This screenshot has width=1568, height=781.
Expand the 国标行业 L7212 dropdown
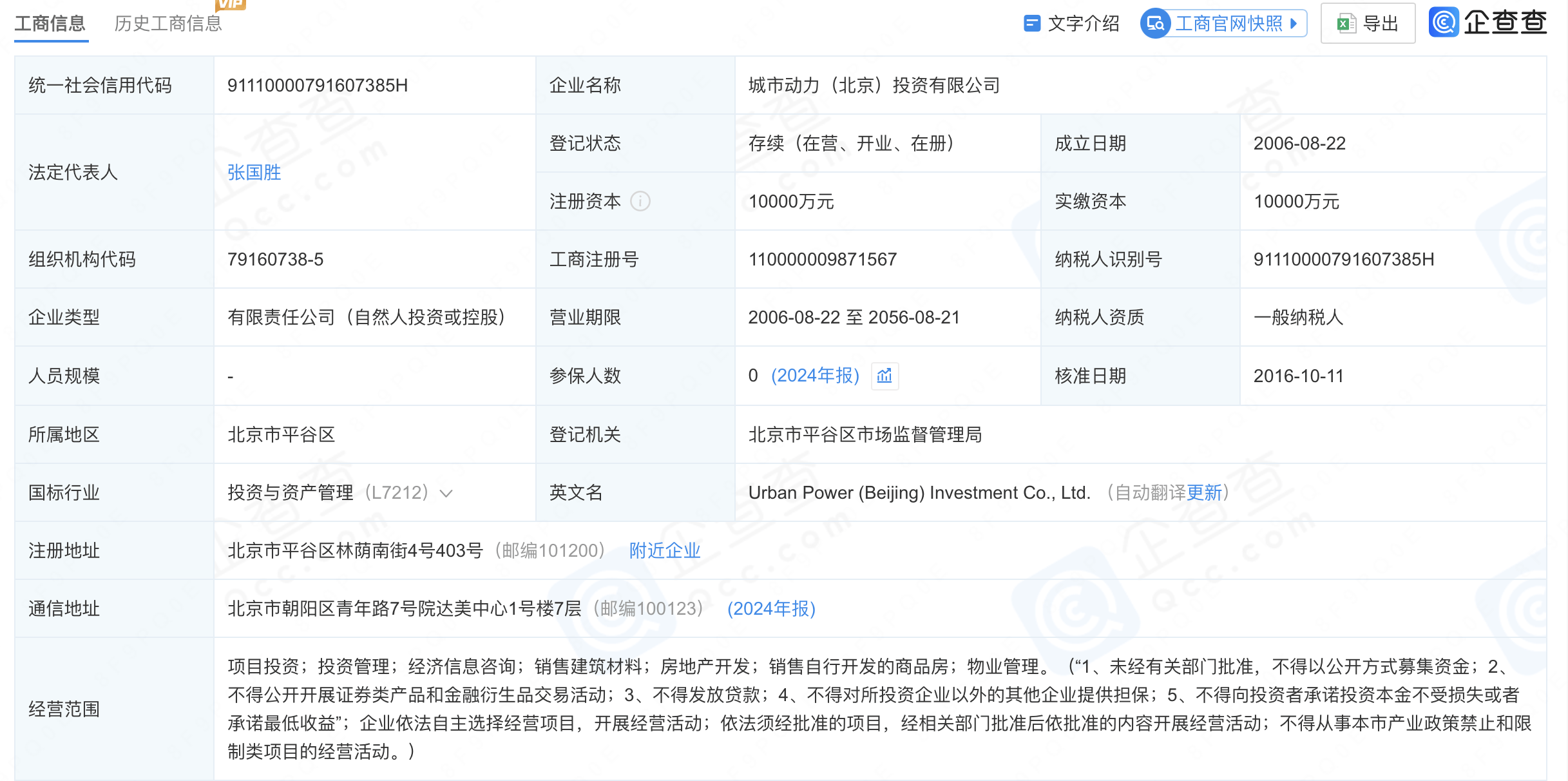(x=447, y=493)
